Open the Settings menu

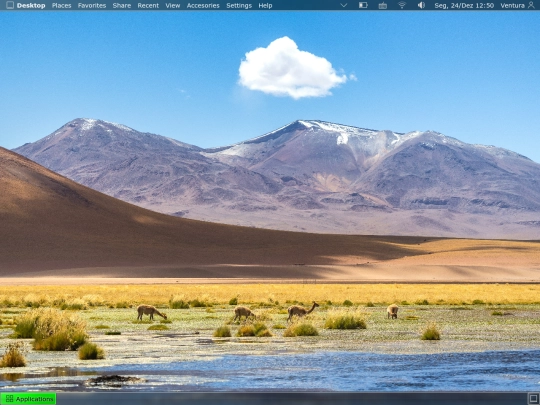(239, 6)
